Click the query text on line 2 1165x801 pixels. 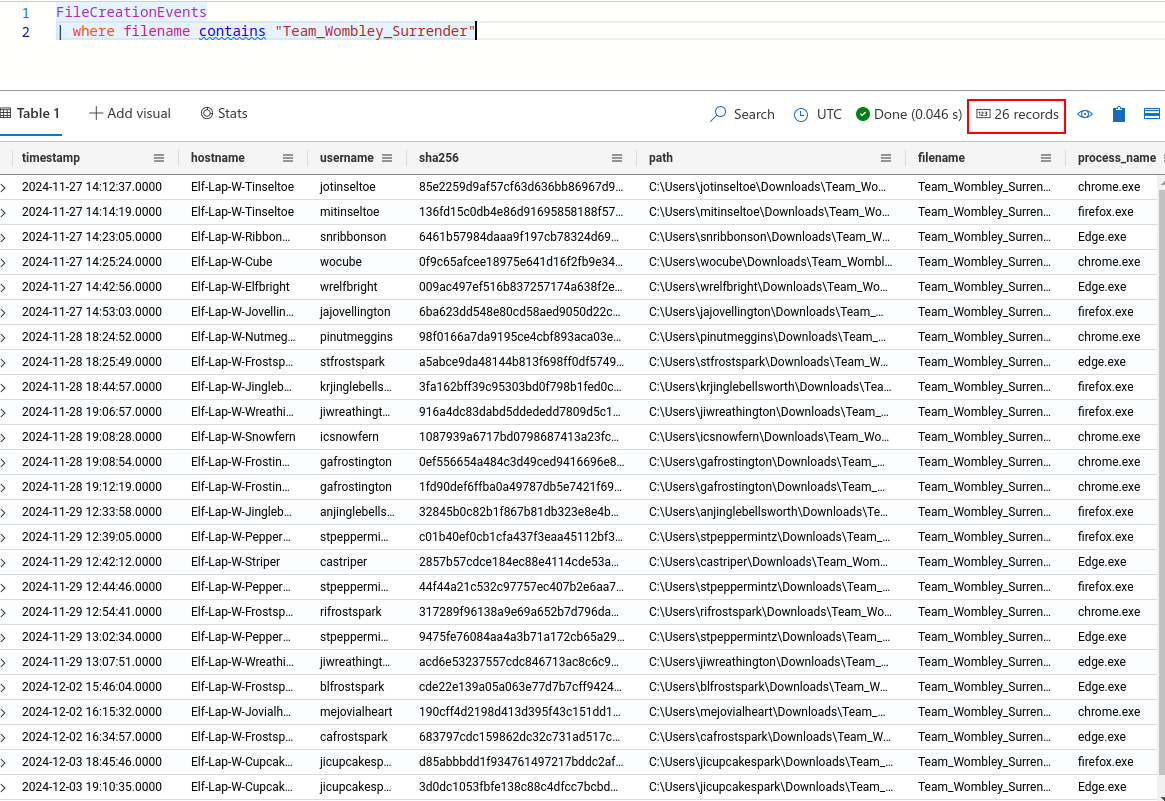pyautogui.click(x=270, y=32)
